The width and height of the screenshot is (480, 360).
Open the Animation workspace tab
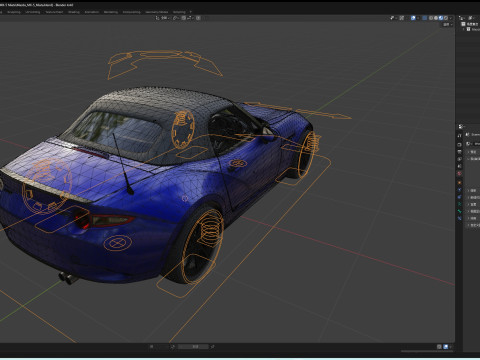[92, 12]
